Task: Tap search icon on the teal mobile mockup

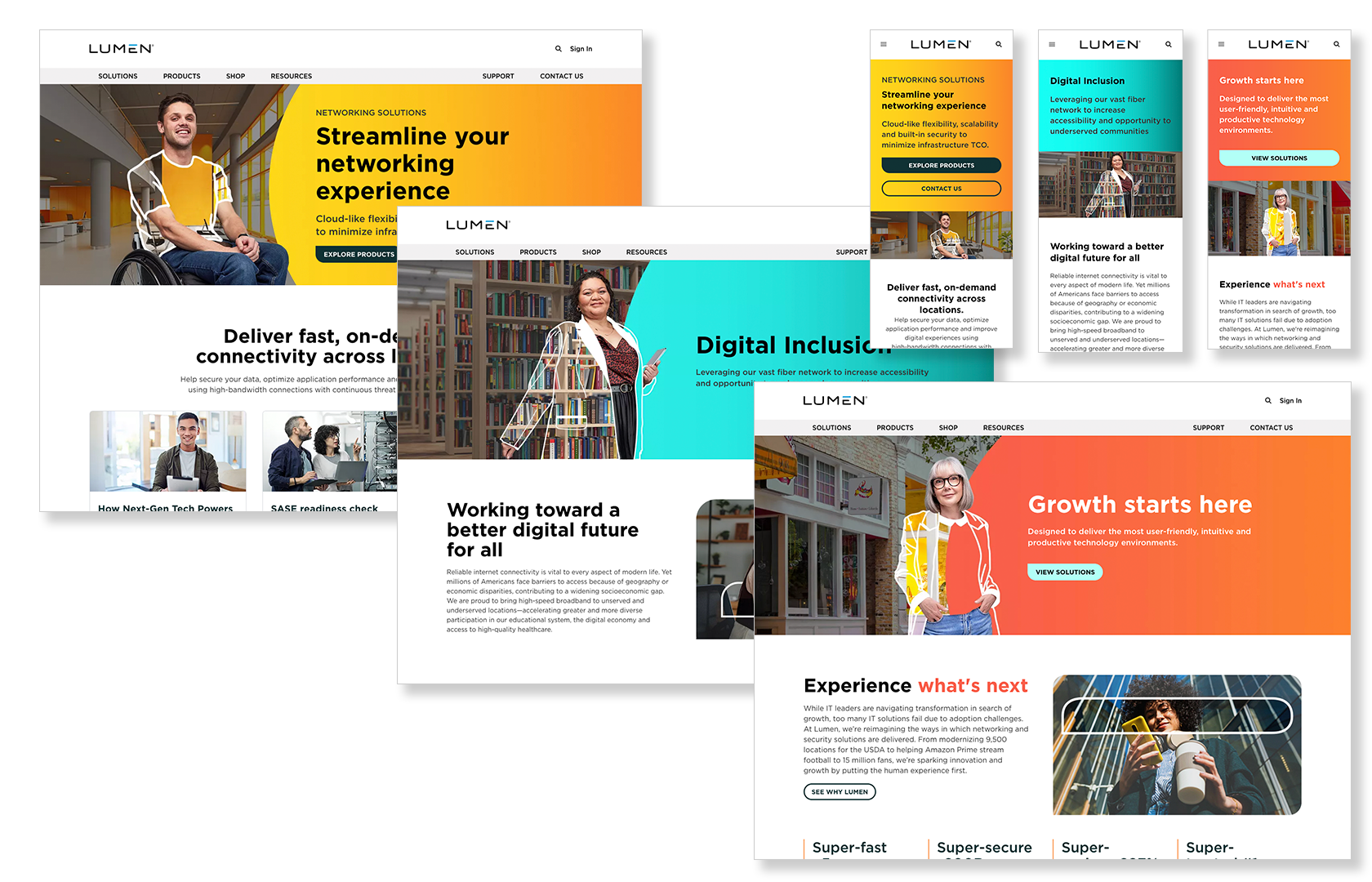Action: [1169, 45]
